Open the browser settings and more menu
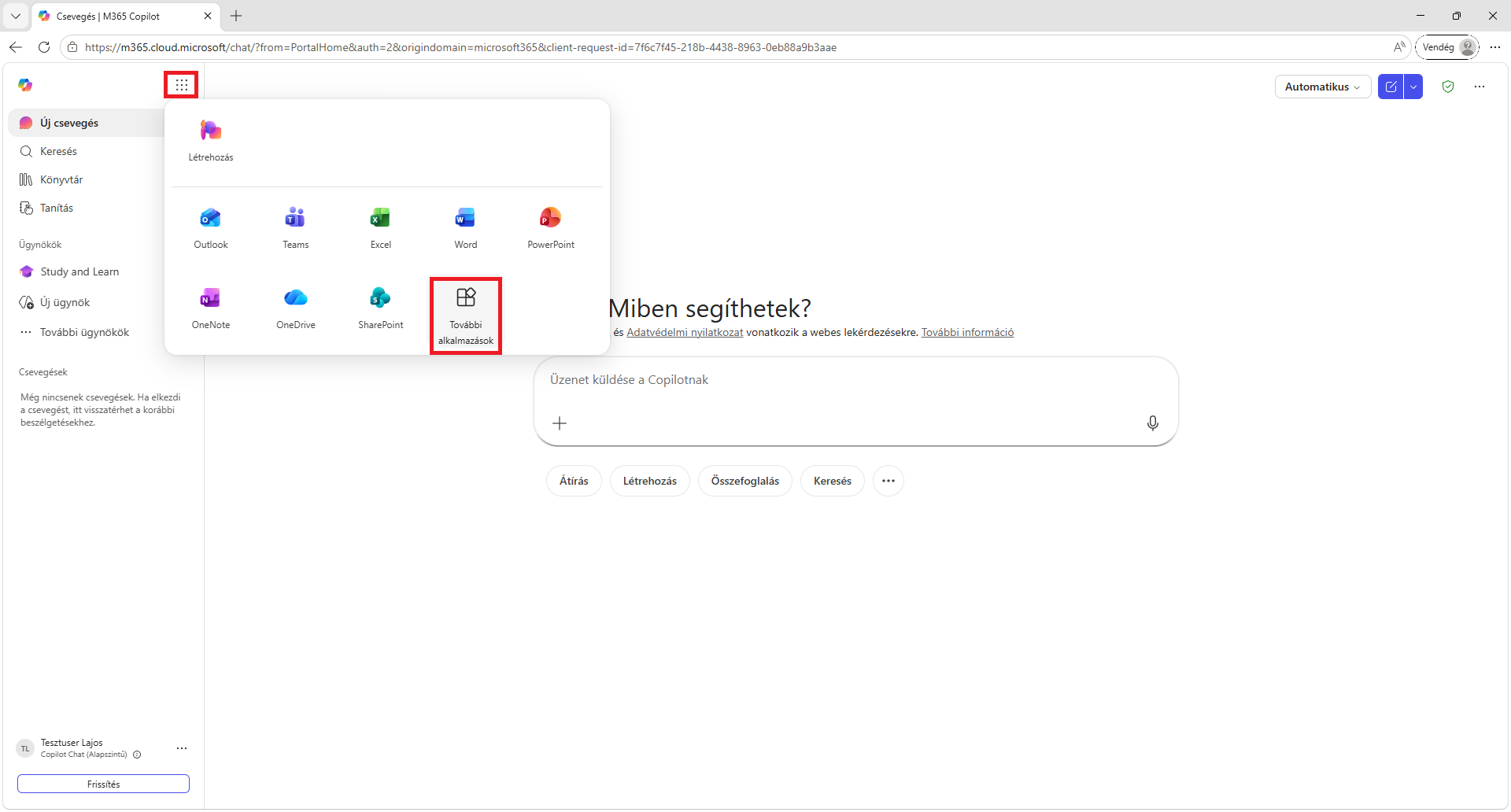The image size is (1511, 812). [x=1495, y=47]
